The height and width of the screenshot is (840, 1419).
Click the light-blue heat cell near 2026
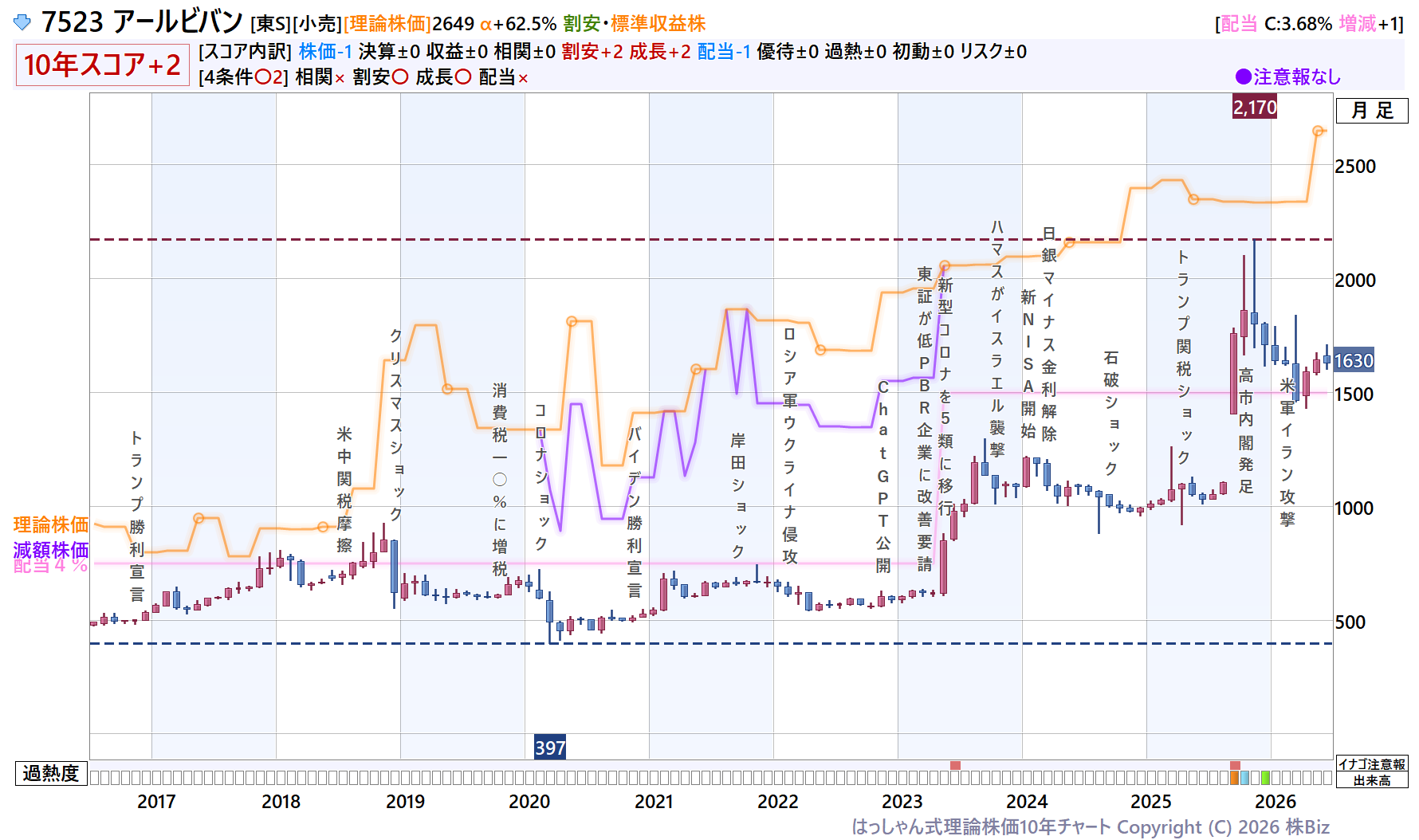click(1245, 778)
